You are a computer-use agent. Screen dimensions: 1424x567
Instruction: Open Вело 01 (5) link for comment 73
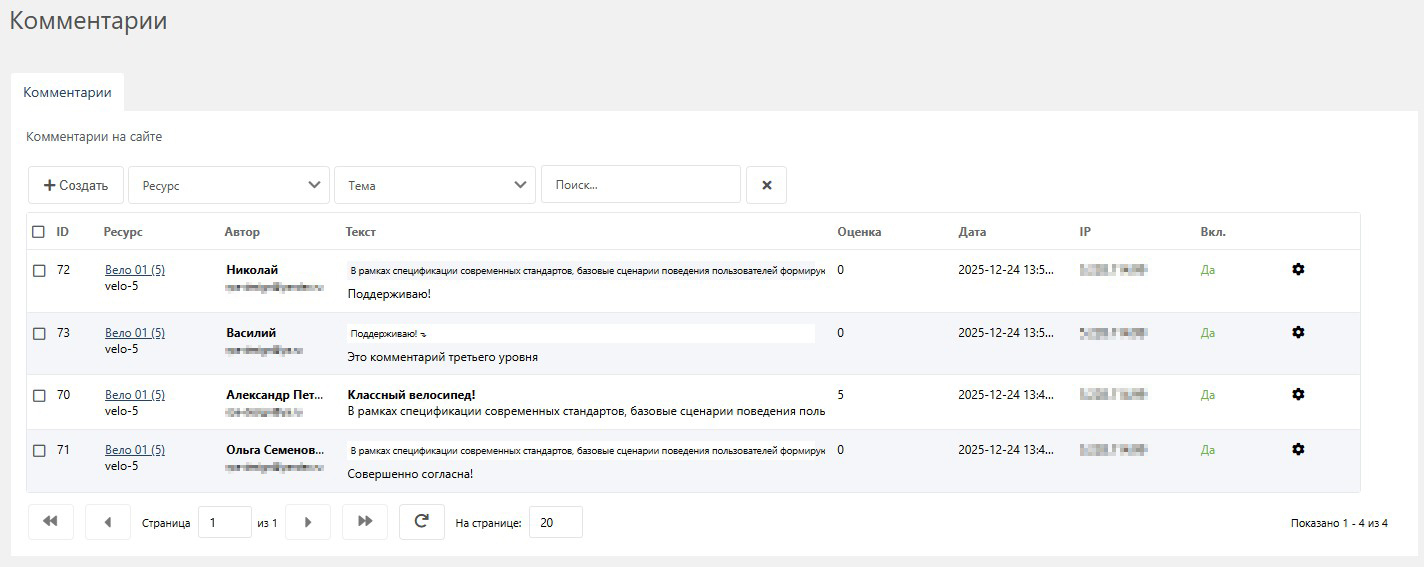(134, 333)
